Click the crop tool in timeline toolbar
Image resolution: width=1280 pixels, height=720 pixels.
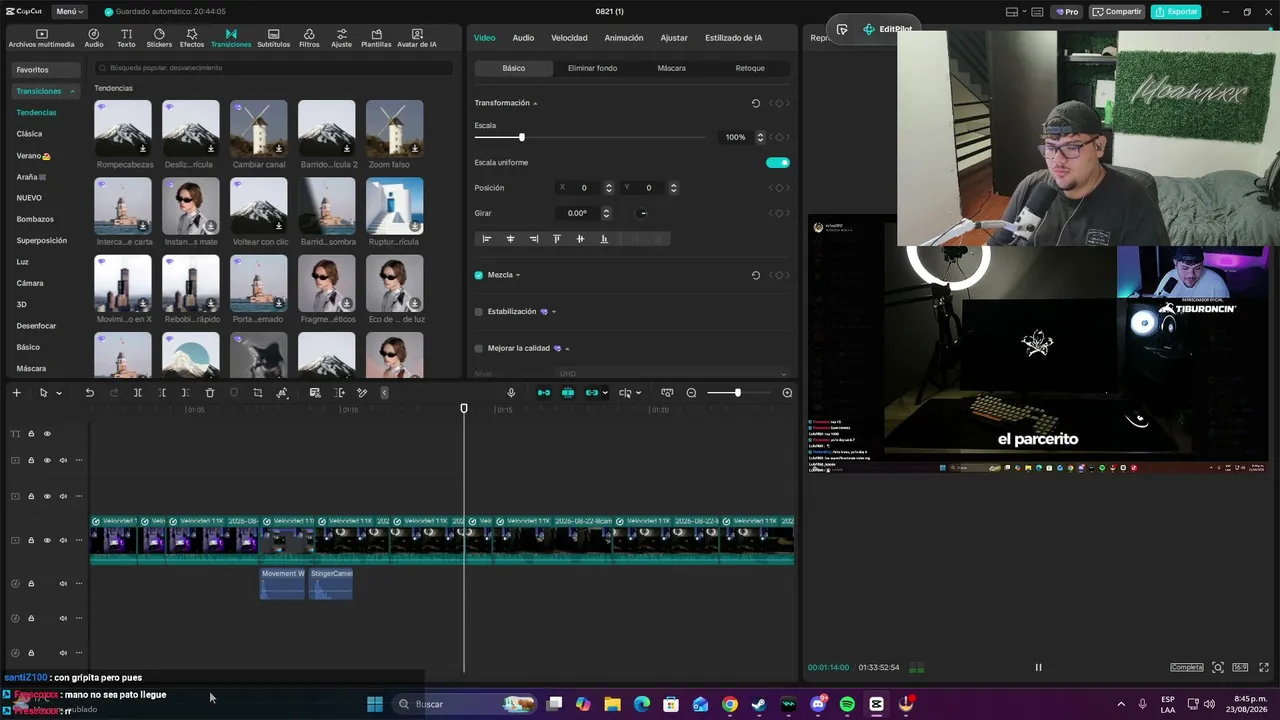tap(258, 393)
